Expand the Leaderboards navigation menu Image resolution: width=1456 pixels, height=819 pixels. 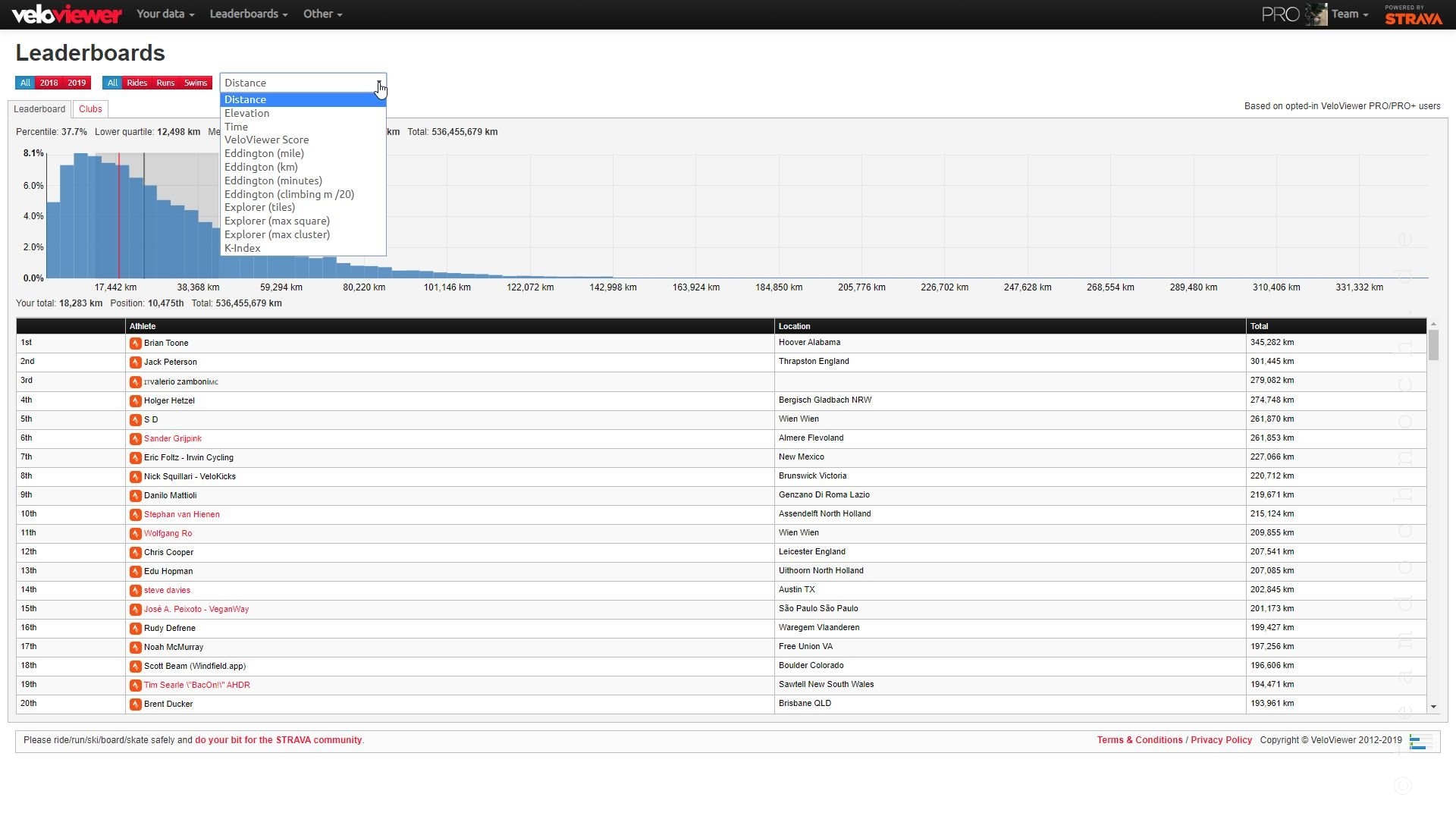click(248, 14)
